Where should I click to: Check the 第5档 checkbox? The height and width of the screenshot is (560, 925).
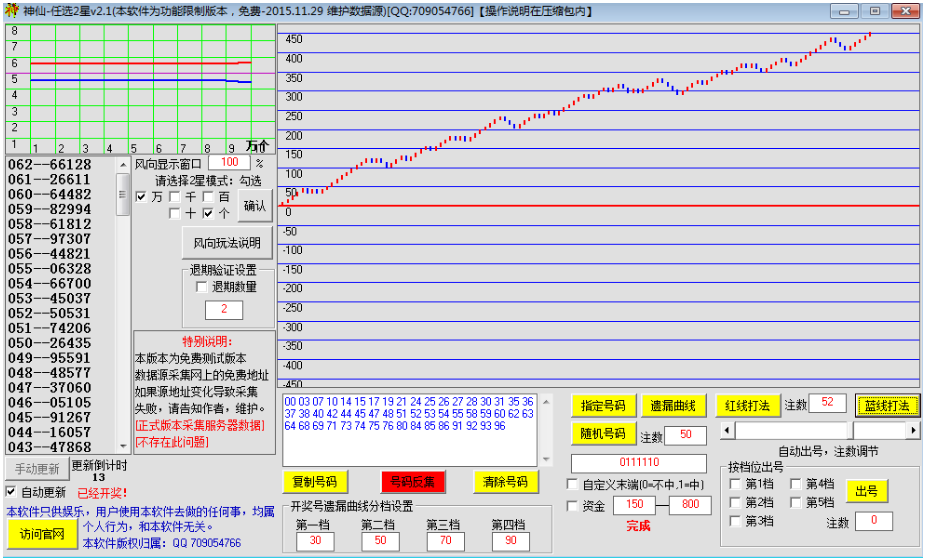coord(796,503)
